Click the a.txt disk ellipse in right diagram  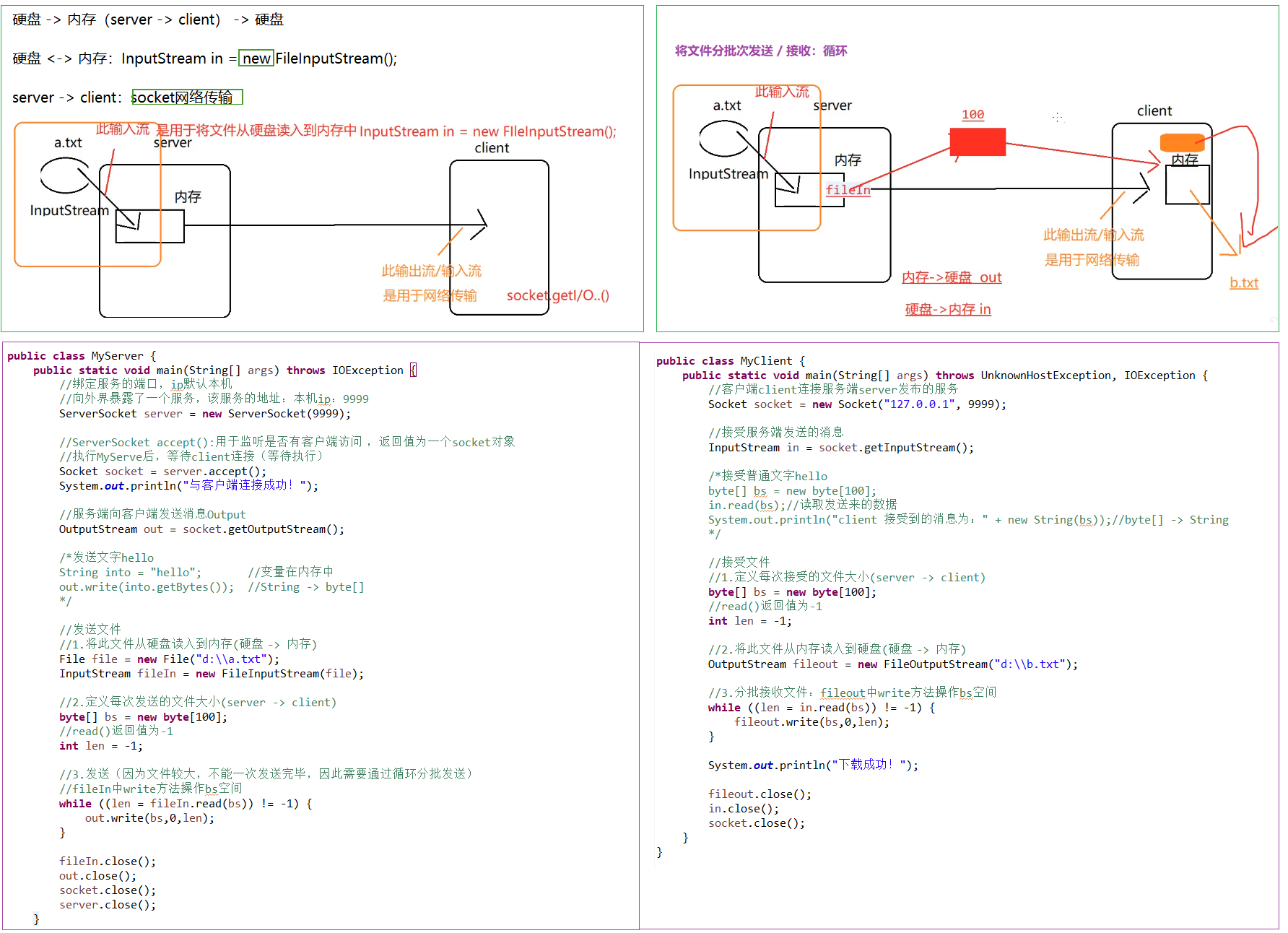pyautogui.click(x=723, y=139)
